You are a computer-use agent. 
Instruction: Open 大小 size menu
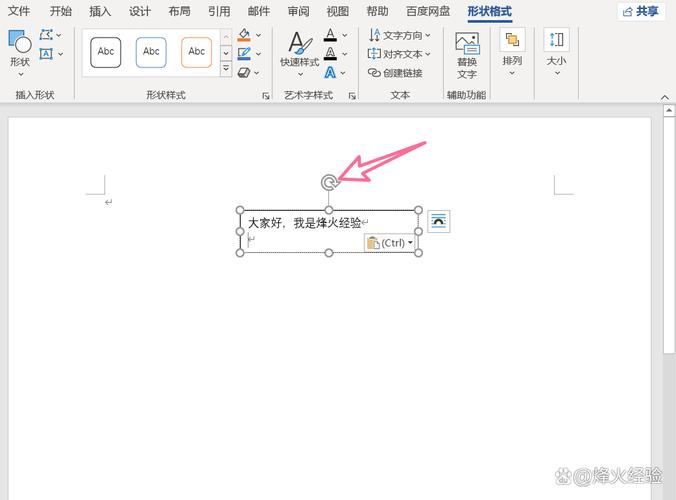[x=557, y=53]
